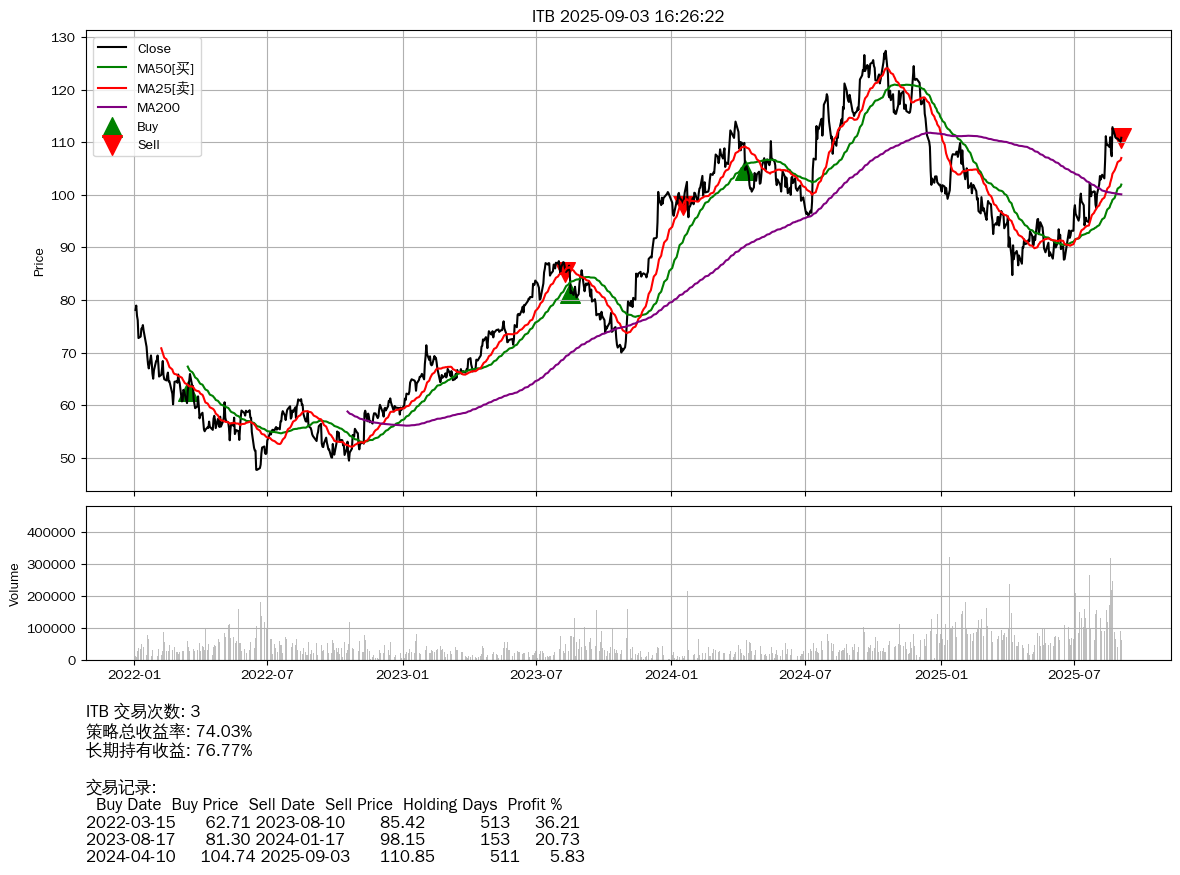
Task: Click the 策略总收益率 74.03% summary line
Action: (x=169, y=731)
